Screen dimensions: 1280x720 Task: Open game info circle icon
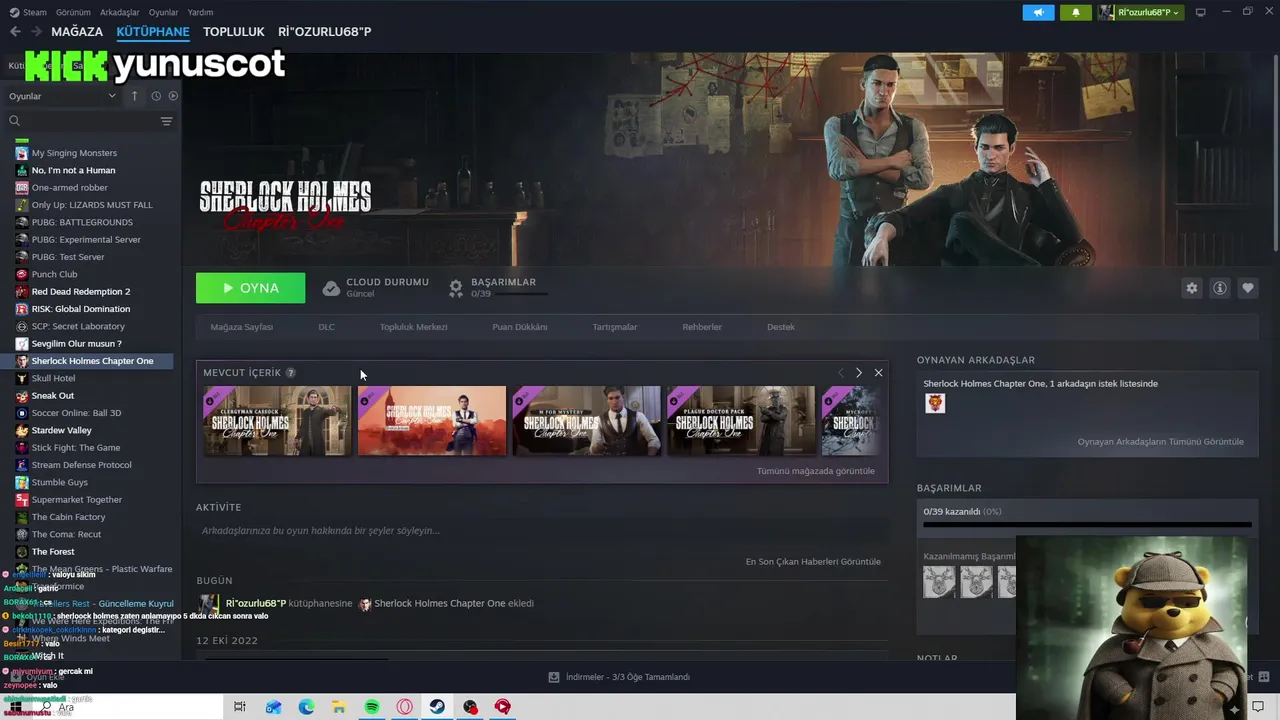tap(1219, 288)
